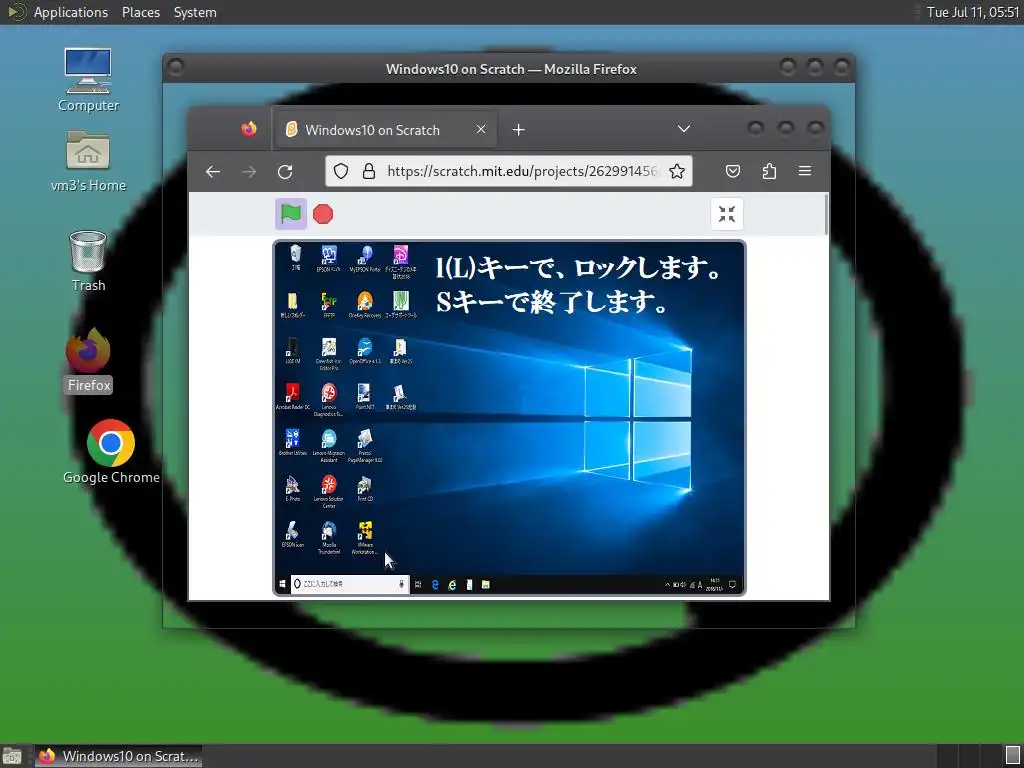The height and width of the screenshot is (768, 1024).
Task: Open the Applications menu
Action: pyautogui.click(x=71, y=12)
